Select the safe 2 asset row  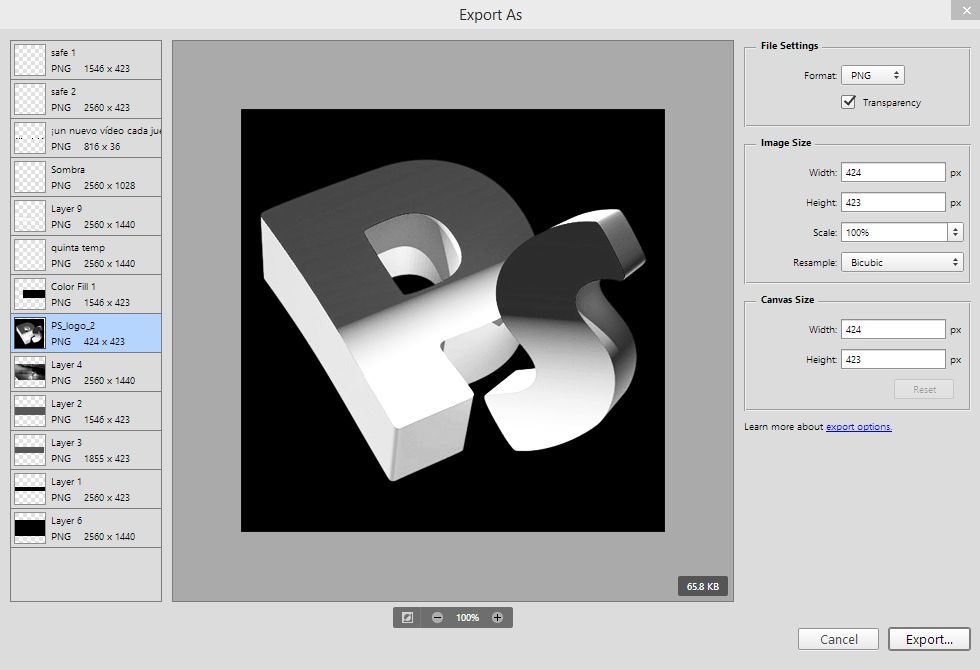86,99
